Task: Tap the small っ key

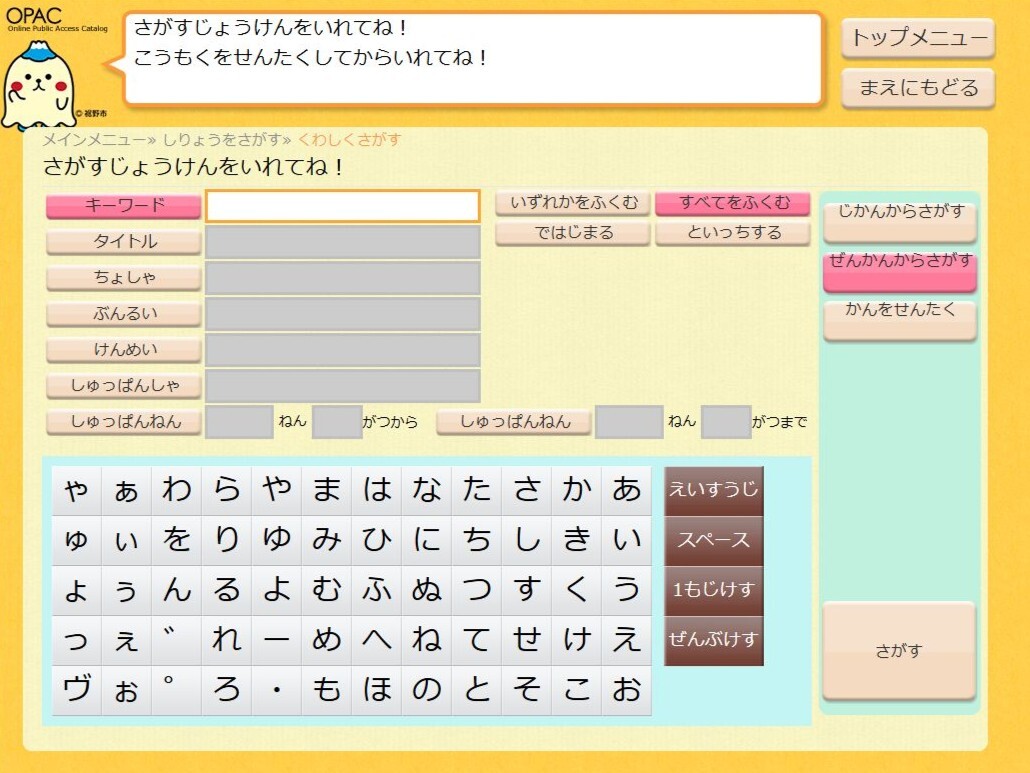Action: pos(78,641)
